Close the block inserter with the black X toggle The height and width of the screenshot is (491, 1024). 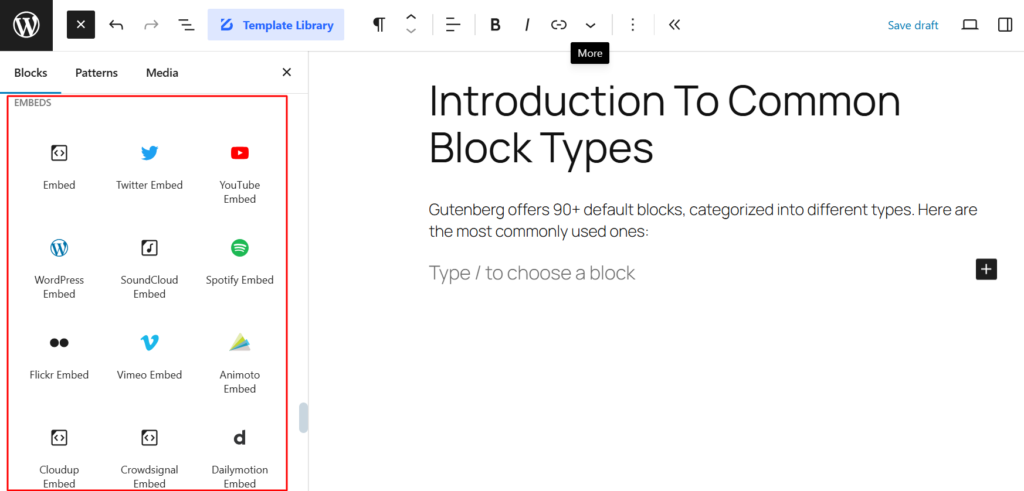pos(80,25)
